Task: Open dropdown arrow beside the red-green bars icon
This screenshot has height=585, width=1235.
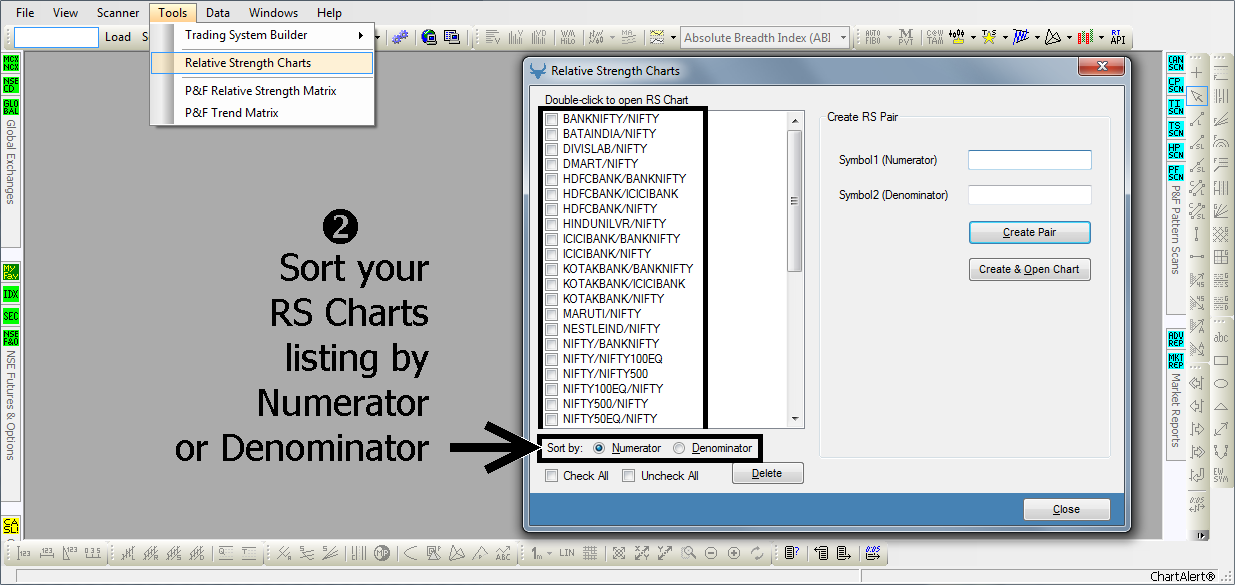Action: (1101, 38)
